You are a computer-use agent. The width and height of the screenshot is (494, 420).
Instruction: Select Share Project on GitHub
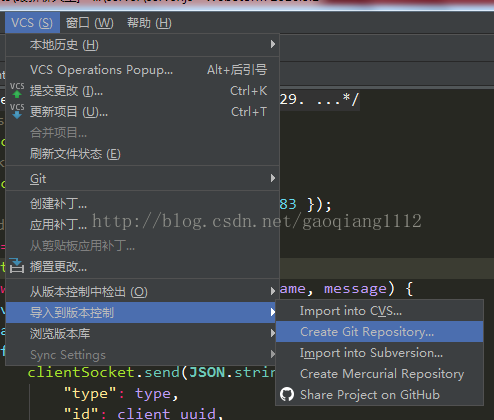pos(379,395)
